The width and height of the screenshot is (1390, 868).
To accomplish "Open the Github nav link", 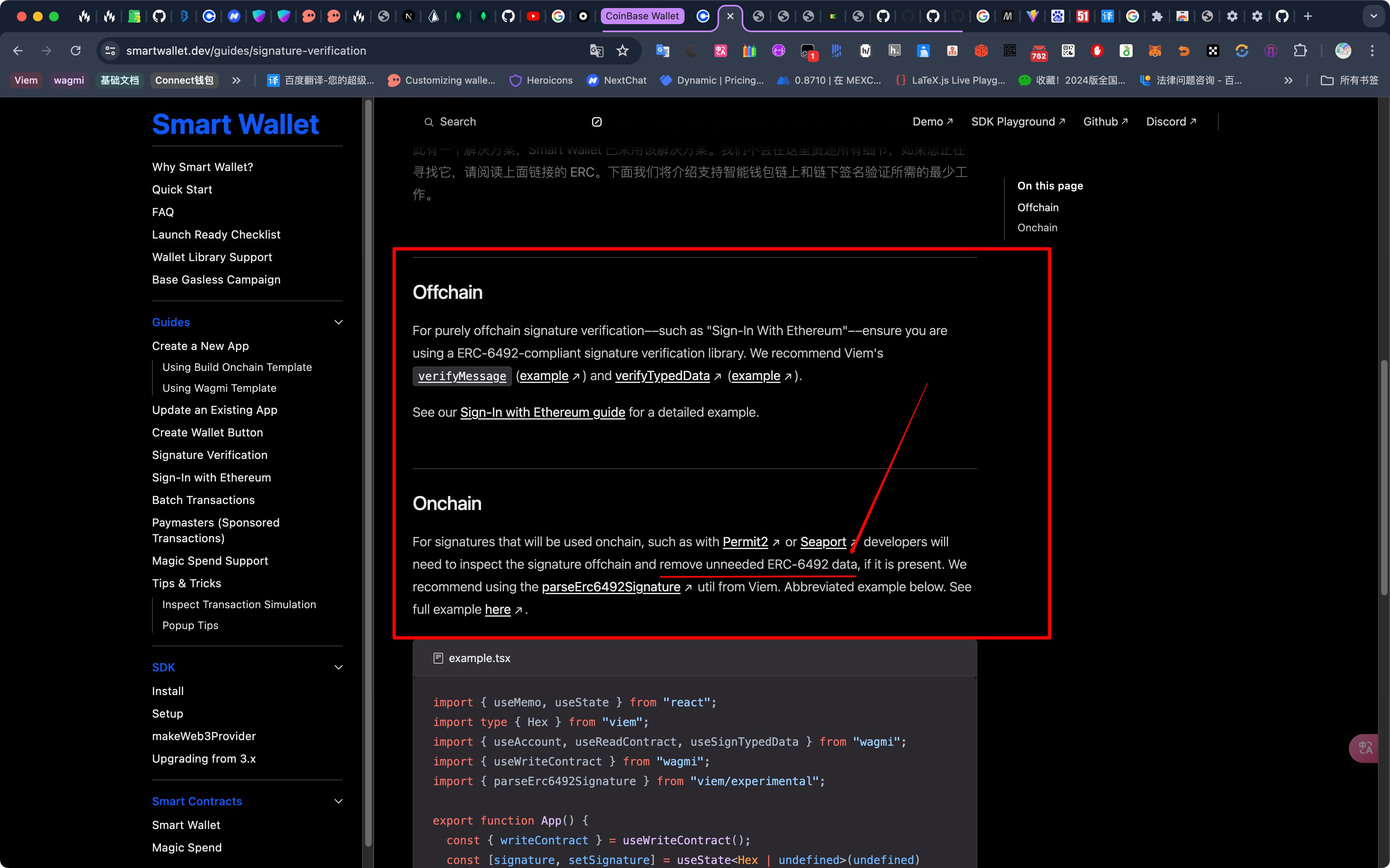I will click(x=1105, y=122).
